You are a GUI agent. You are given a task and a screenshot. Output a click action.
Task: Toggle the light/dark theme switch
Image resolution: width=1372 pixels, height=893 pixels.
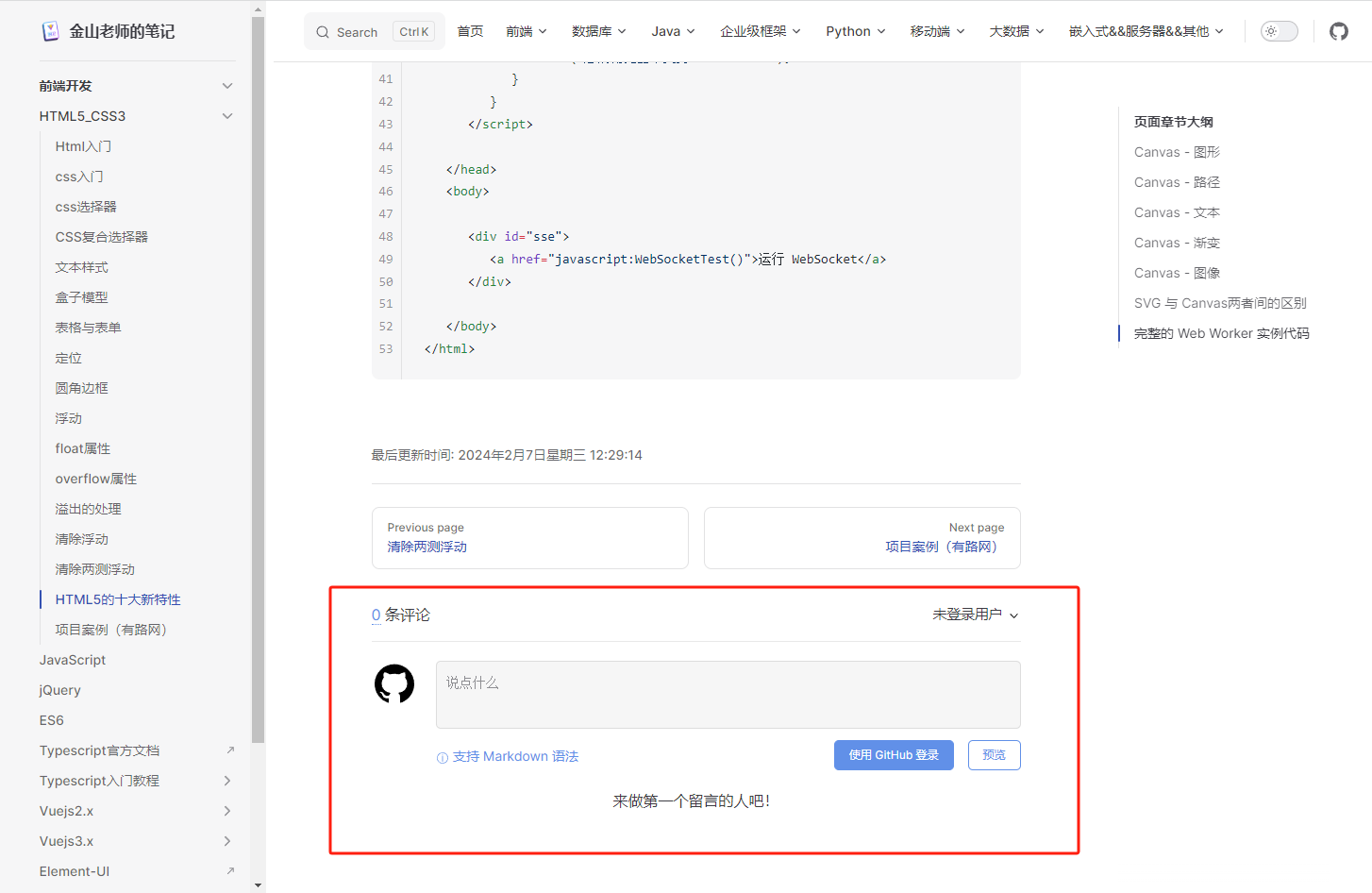click(x=1280, y=31)
